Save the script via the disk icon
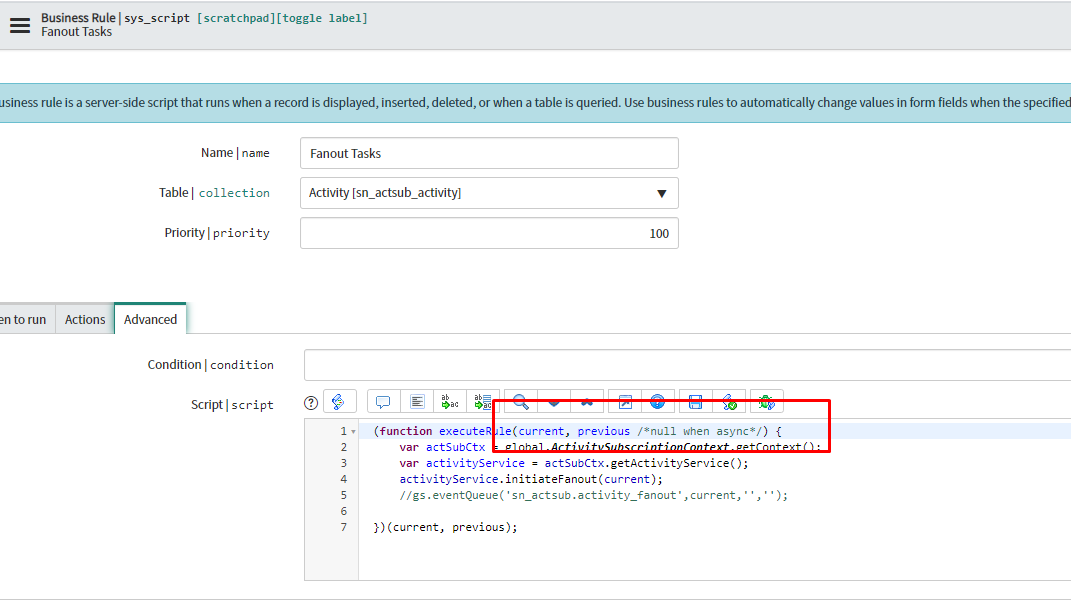Screen dimensions: 1071x603 pyautogui.click(x=694, y=401)
